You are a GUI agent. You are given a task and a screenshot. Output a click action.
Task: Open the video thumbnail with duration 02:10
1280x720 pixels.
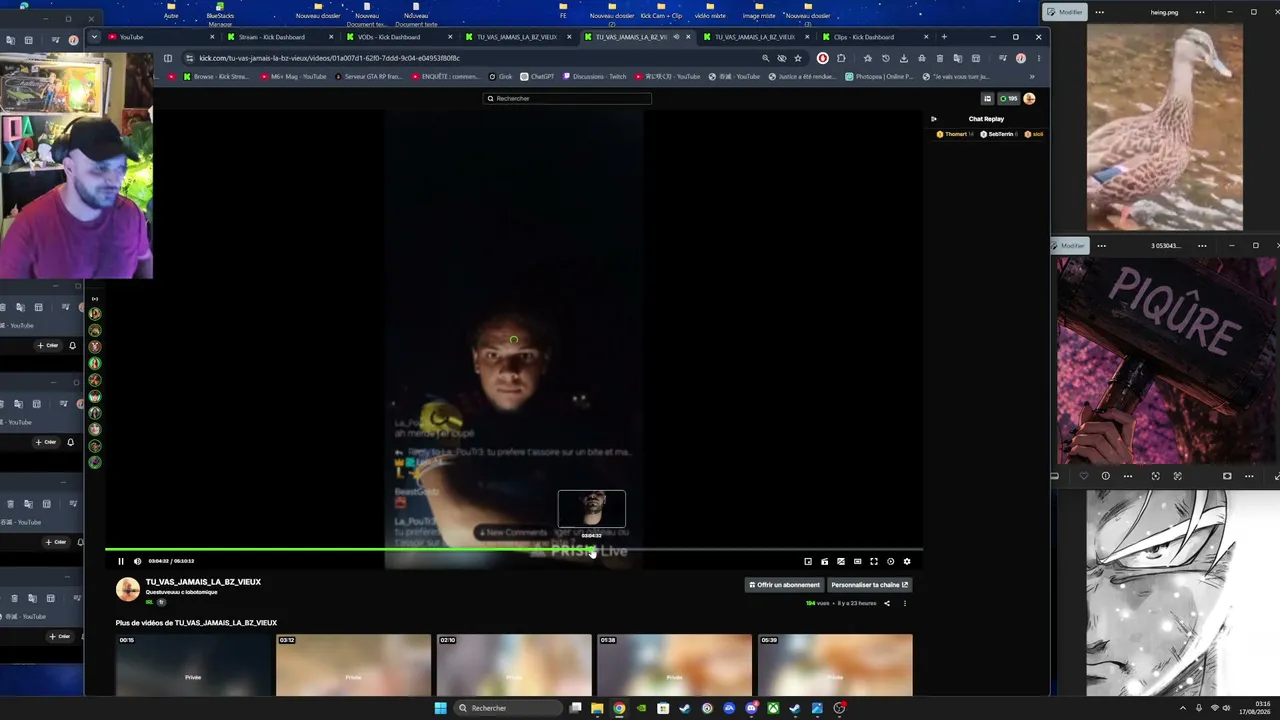point(514,665)
